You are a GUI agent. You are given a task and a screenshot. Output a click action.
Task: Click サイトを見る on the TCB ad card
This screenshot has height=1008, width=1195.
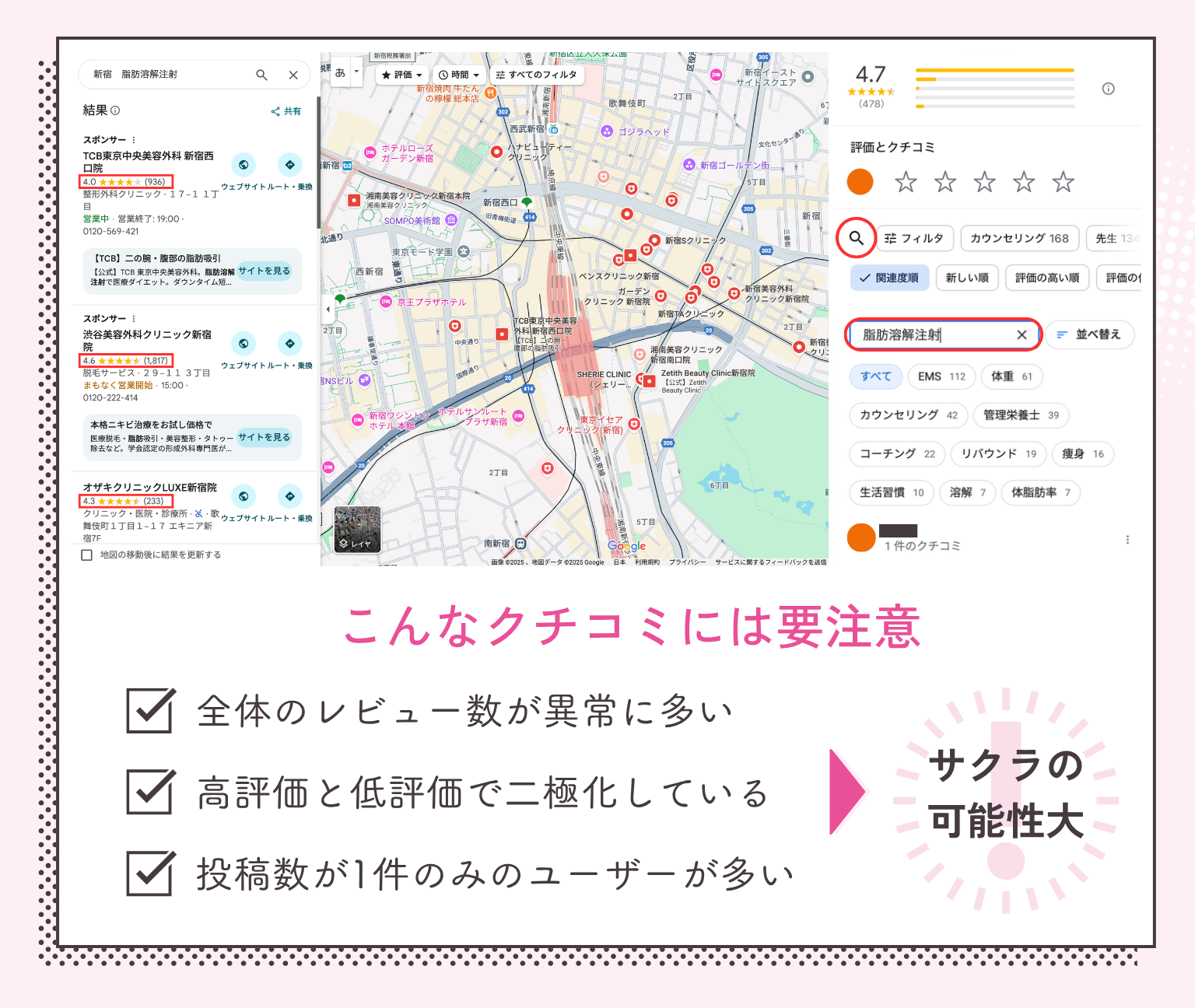click(x=265, y=271)
